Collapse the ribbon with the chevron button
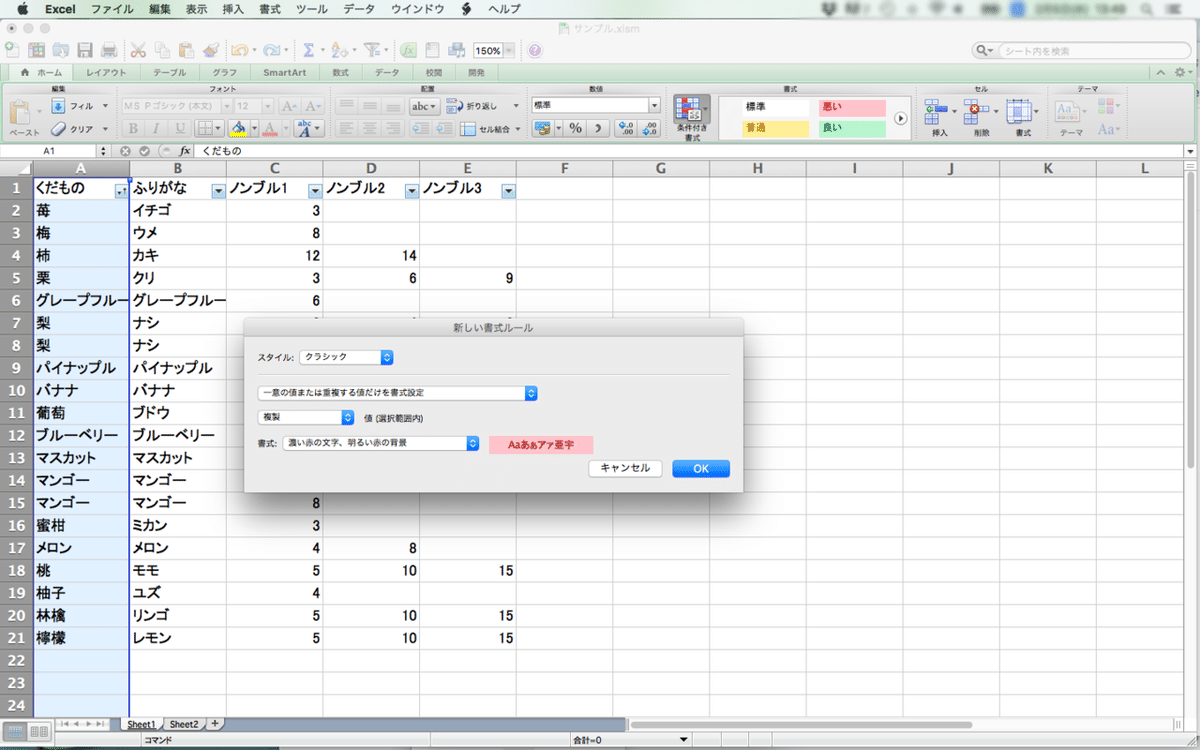1200x750 pixels. (x=1161, y=72)
